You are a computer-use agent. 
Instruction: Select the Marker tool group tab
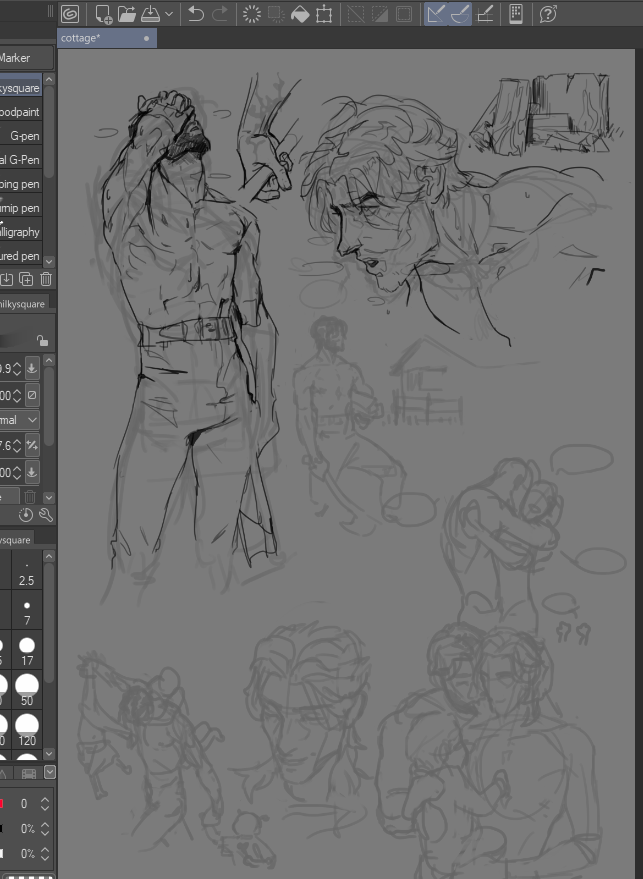(27, 58)
